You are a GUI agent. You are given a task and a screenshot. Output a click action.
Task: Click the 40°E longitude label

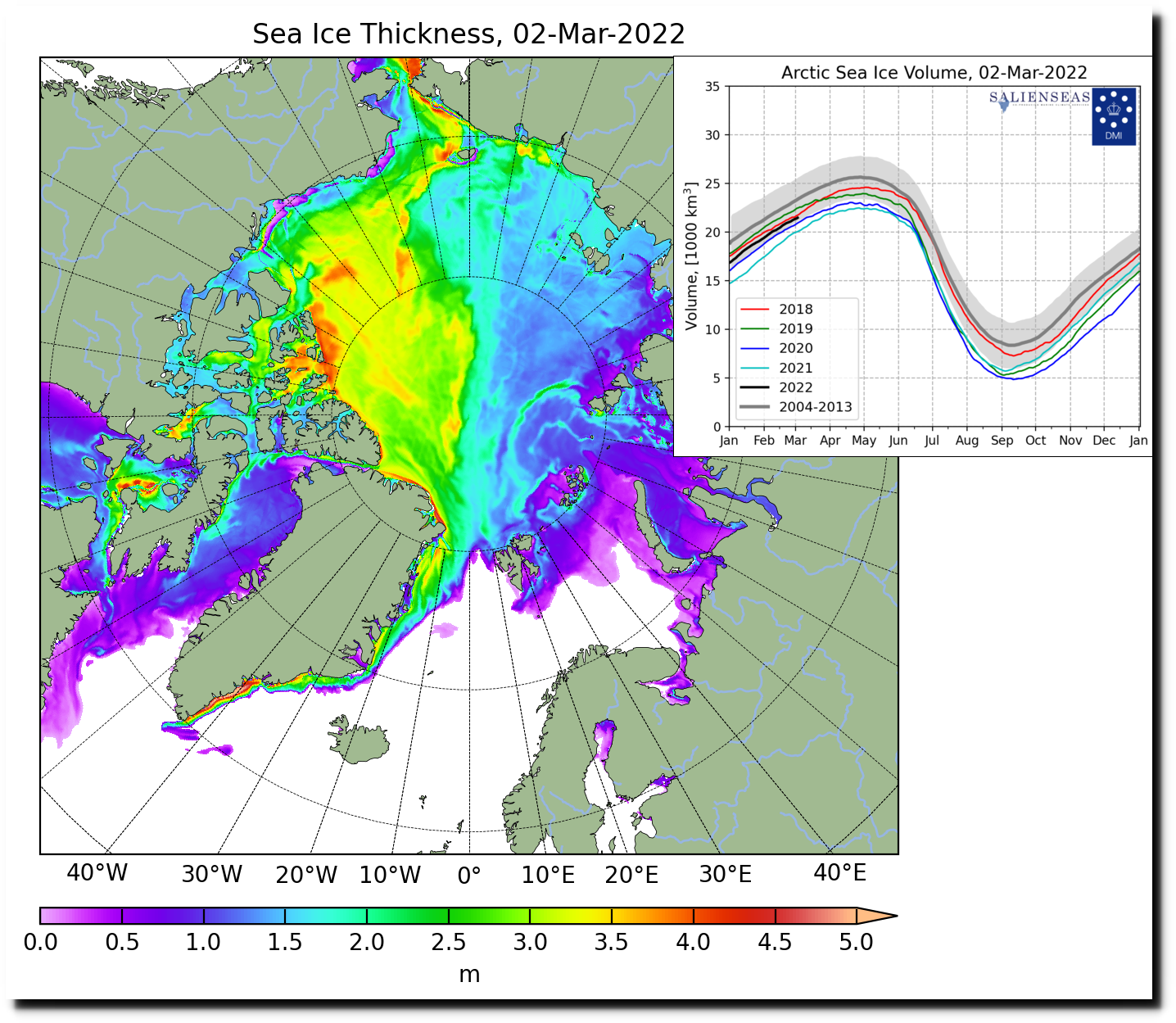click(839, 872)
